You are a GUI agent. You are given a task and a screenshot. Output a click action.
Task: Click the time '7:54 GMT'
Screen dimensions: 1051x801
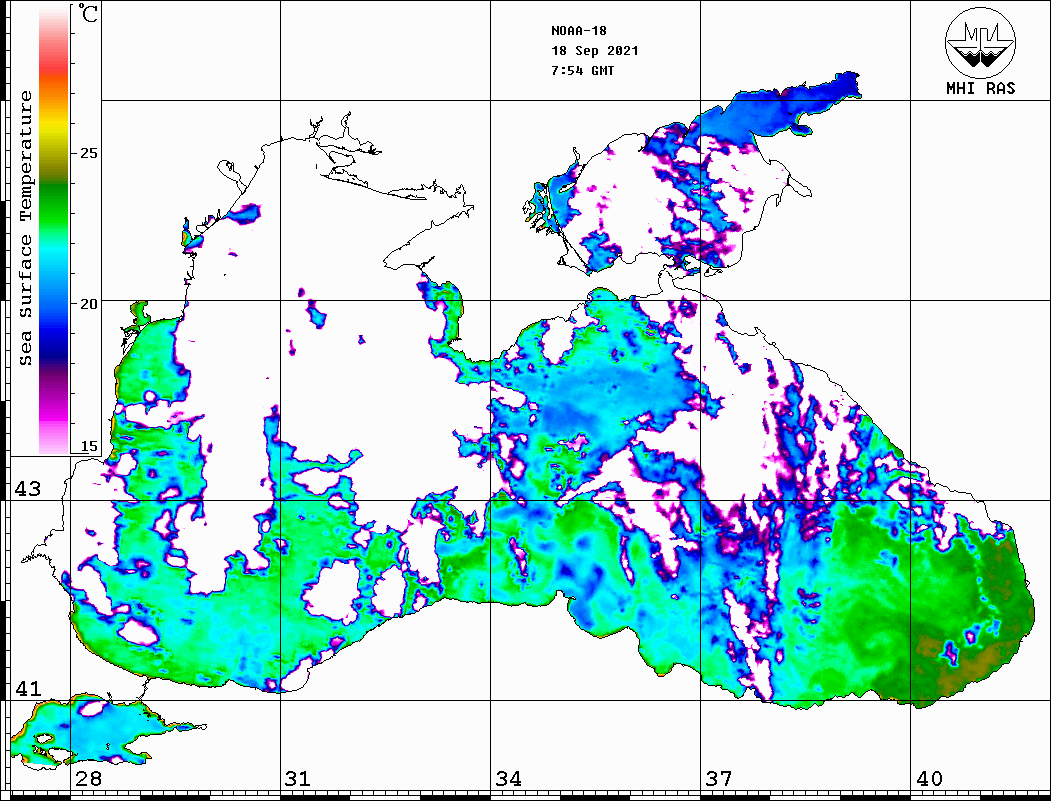pyautogui.click(x=583, y=71)
